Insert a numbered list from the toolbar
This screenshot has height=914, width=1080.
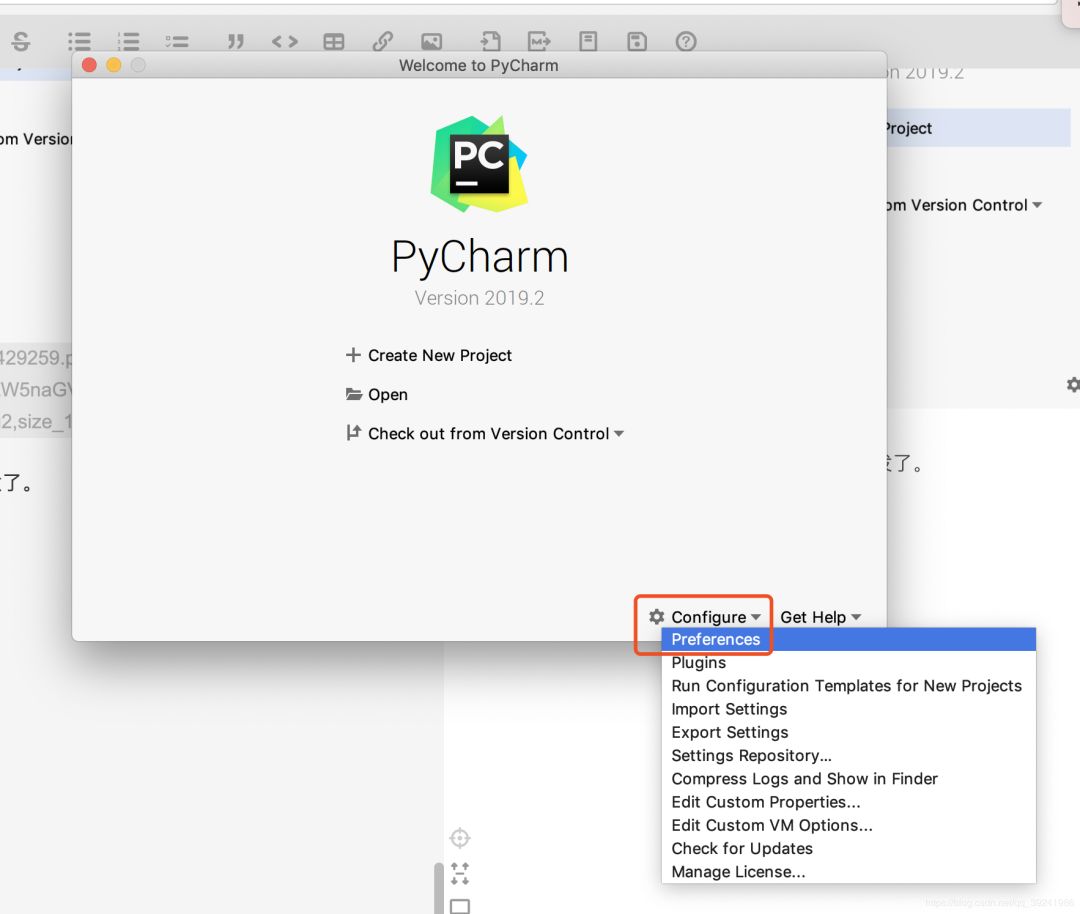coord(128,41)
